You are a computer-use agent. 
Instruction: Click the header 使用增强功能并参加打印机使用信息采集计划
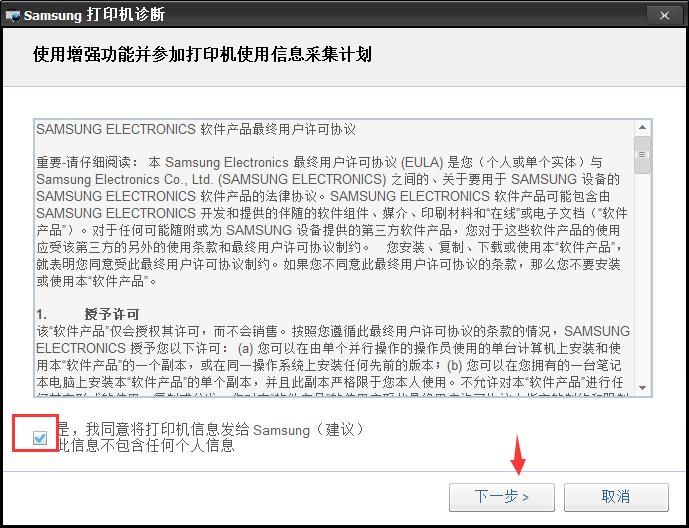click(x=202, y=54)
